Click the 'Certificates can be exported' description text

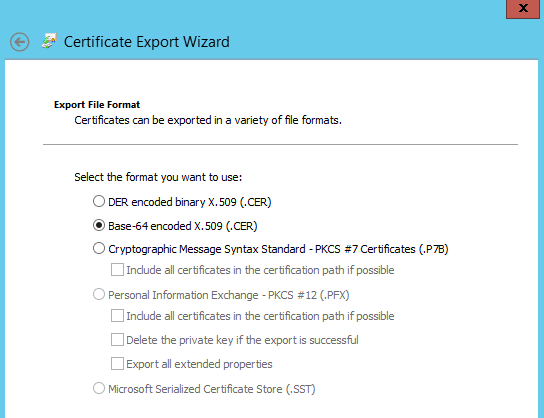tap(208, 120)
